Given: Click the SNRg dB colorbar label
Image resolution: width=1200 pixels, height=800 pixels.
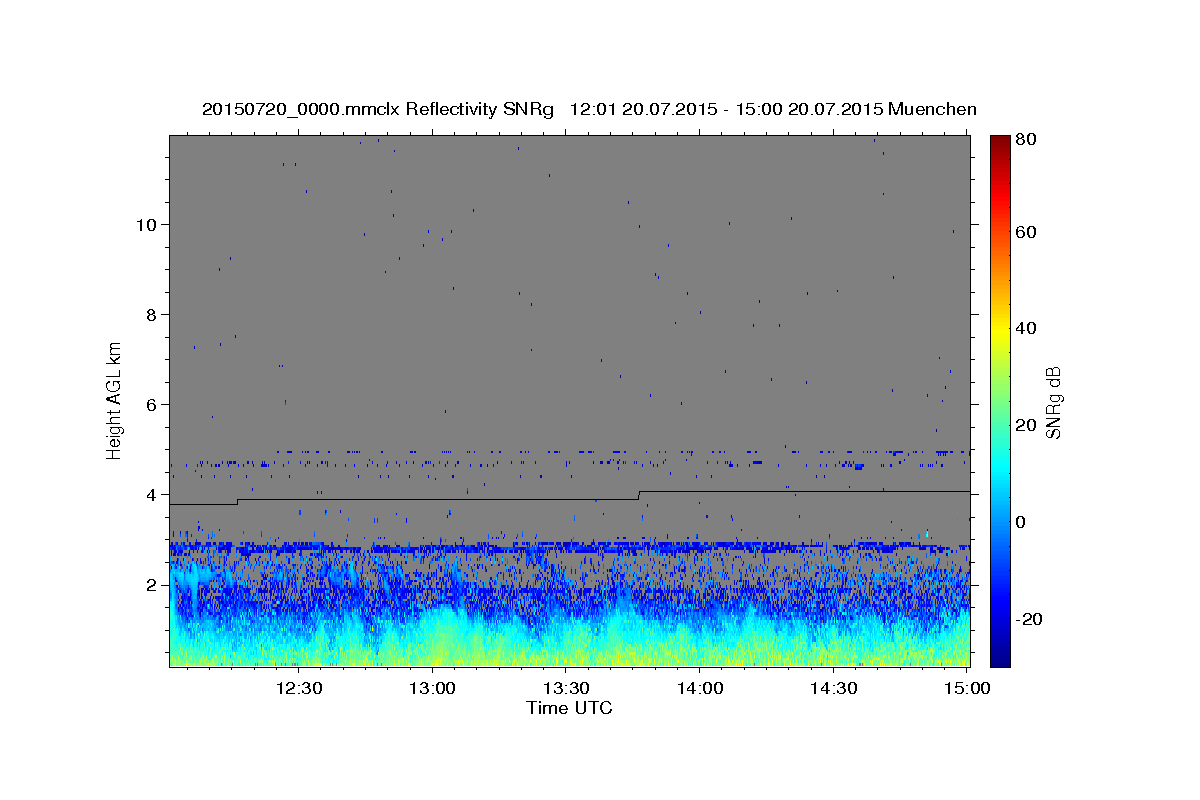Looking at the screenshot, I should (x=1053, y=402).
